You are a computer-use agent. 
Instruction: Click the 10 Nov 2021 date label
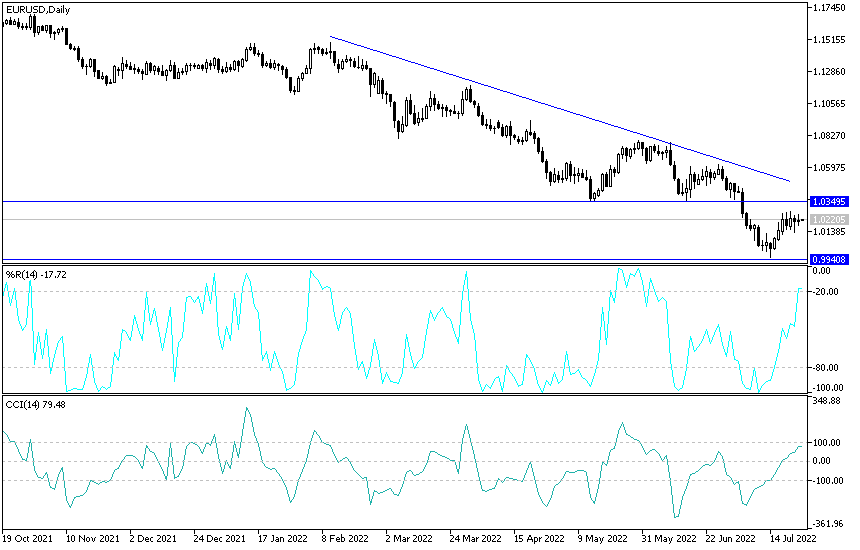click(x=93, y=538)
